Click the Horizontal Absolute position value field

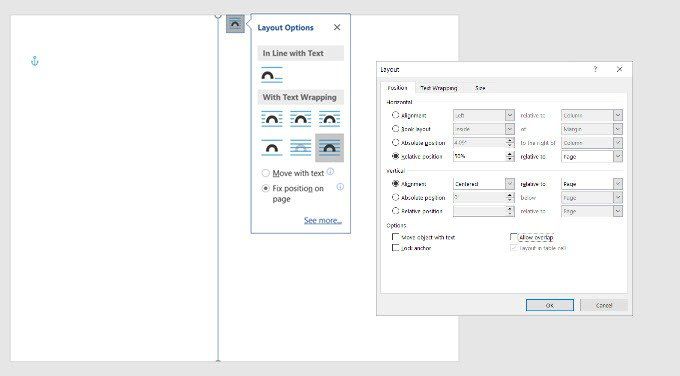click(480, 142)
